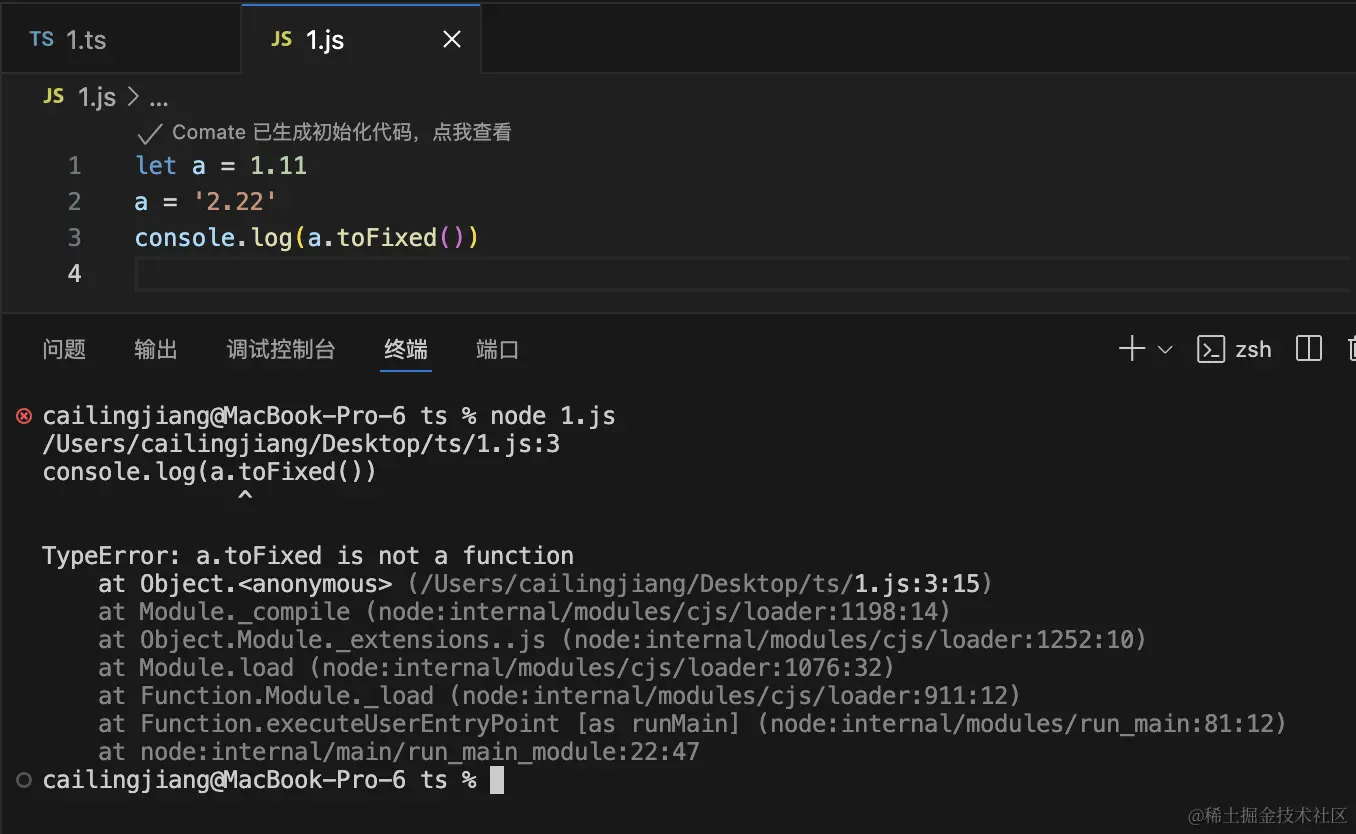Click the JS file icon on 1.js tab
This screenshot has width=1356, height=834.
click(281, 39)
